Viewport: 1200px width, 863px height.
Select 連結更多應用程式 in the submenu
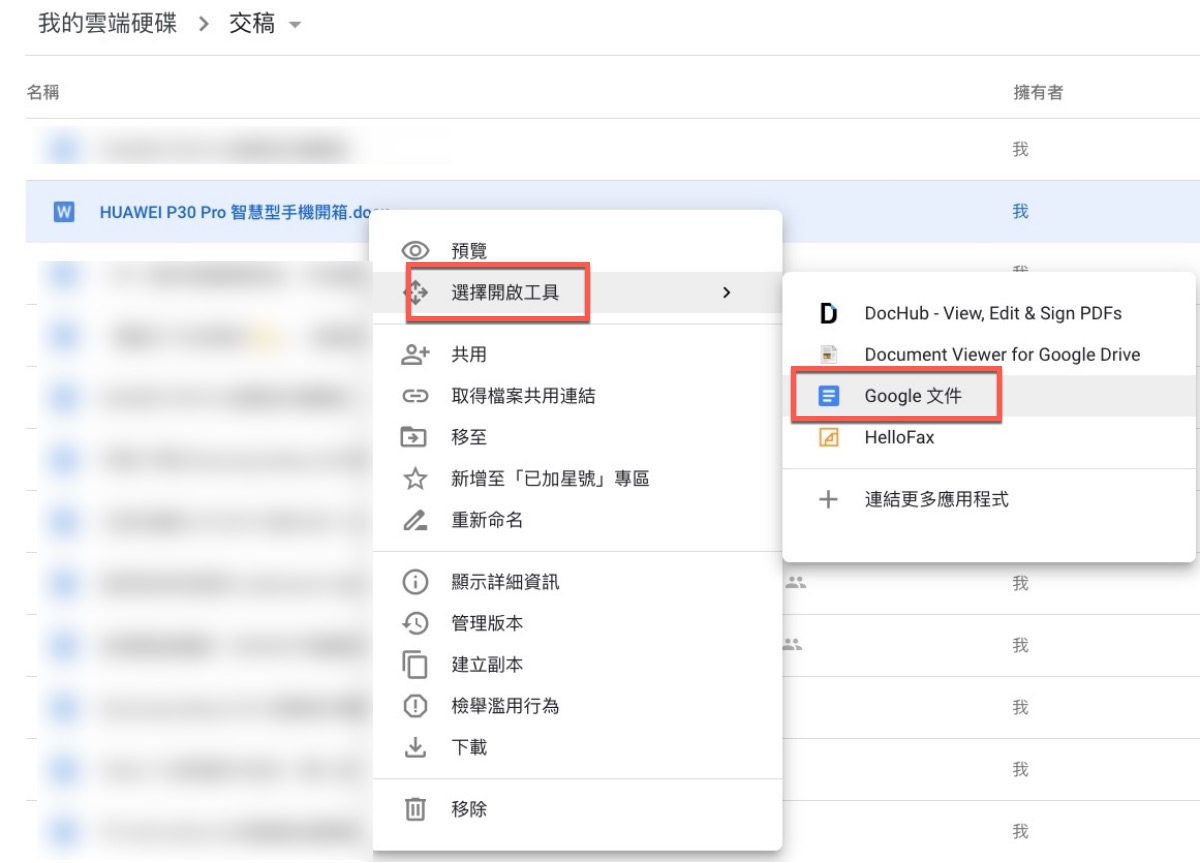[989, 499]
